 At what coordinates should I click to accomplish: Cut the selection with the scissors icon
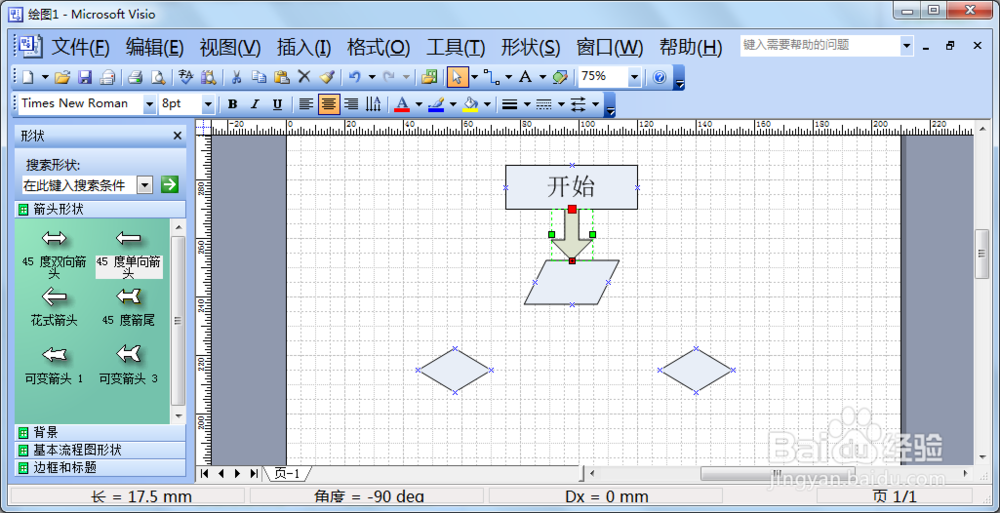pos(236,77)
